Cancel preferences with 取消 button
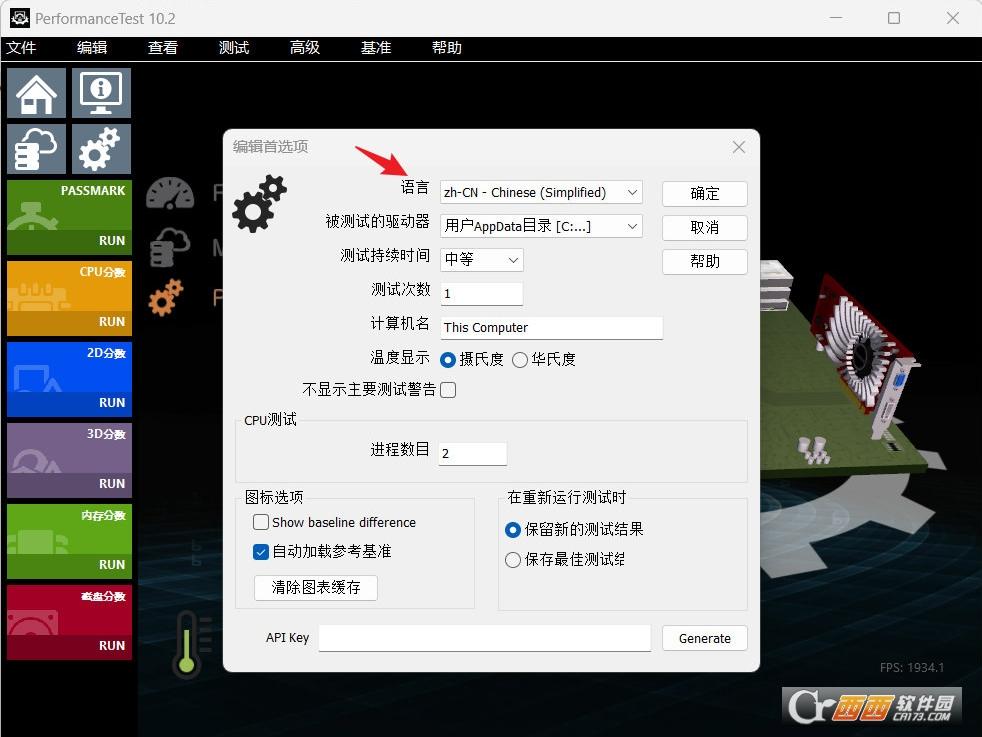This screenshot has height=737, width=982. coord(705,227)
